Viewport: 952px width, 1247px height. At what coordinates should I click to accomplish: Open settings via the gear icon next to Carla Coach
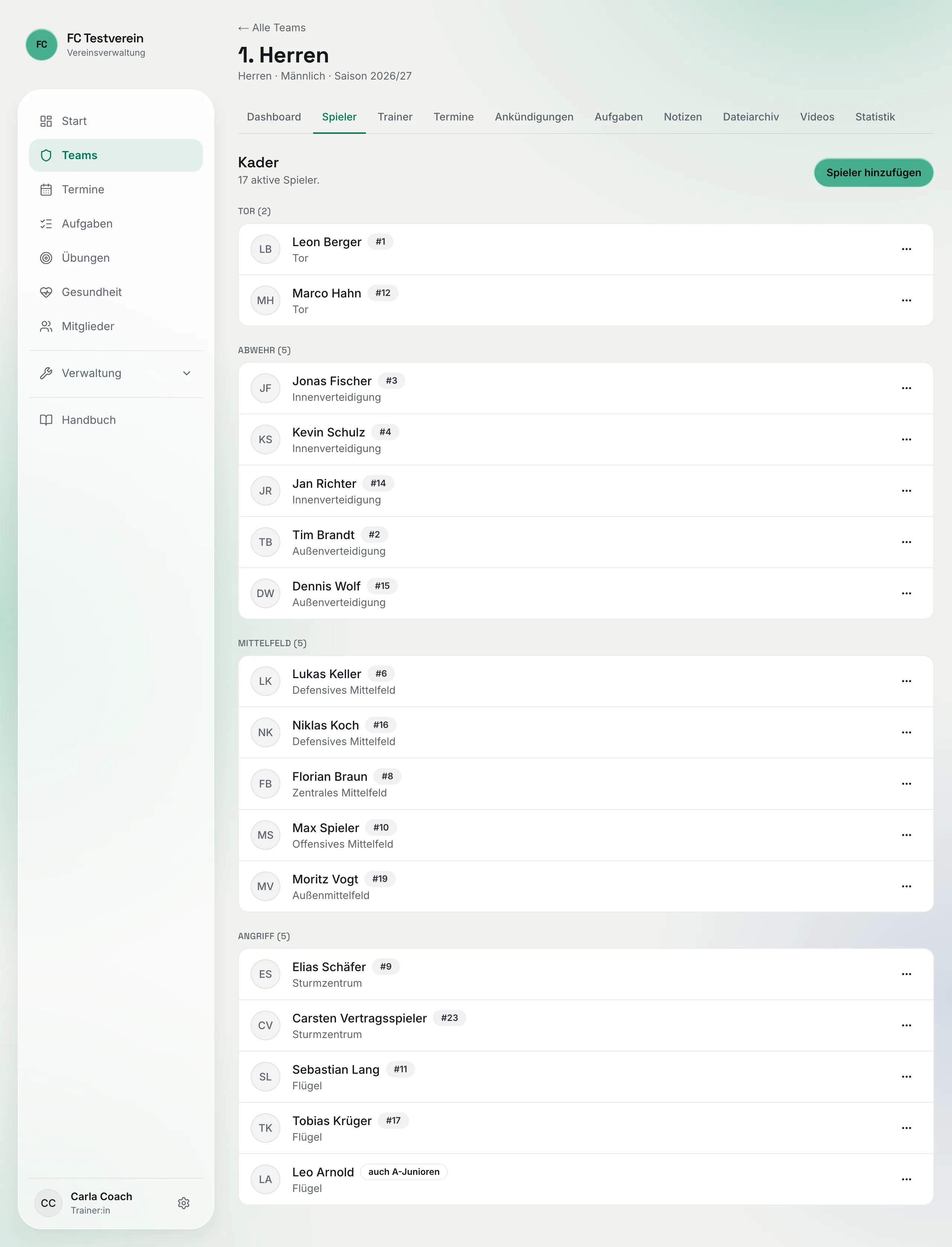[x=184, y=1203]
